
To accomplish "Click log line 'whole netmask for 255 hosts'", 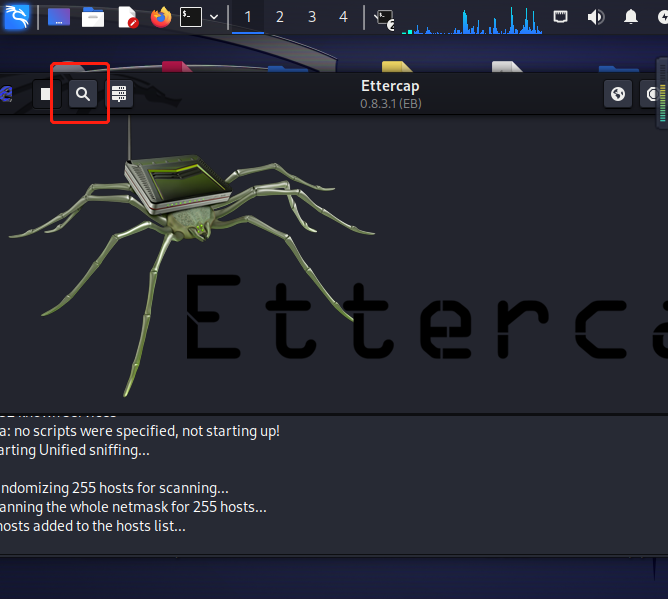I will click(x=133, y=507).
